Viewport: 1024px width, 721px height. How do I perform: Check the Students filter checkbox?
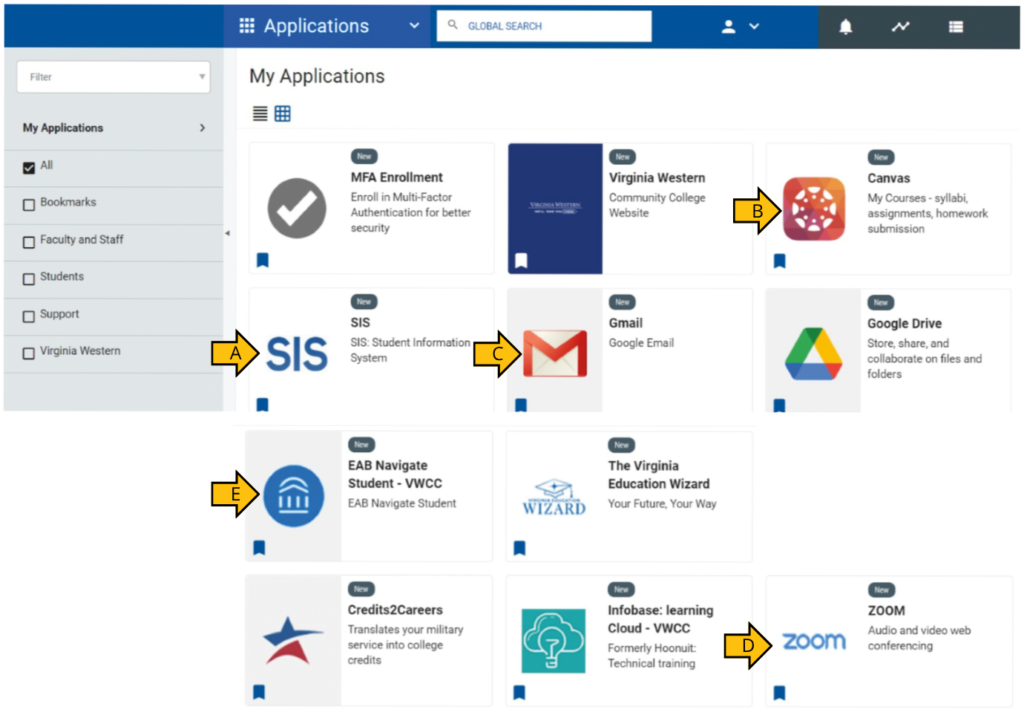(29, 279)
